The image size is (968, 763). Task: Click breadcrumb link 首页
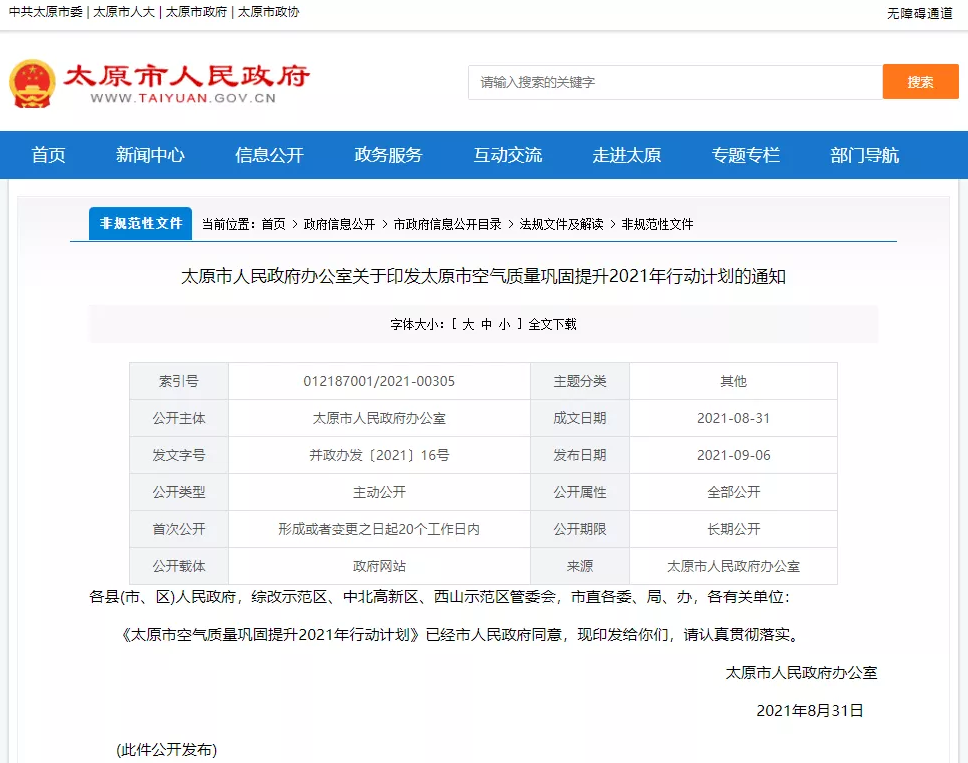[273, 224]
